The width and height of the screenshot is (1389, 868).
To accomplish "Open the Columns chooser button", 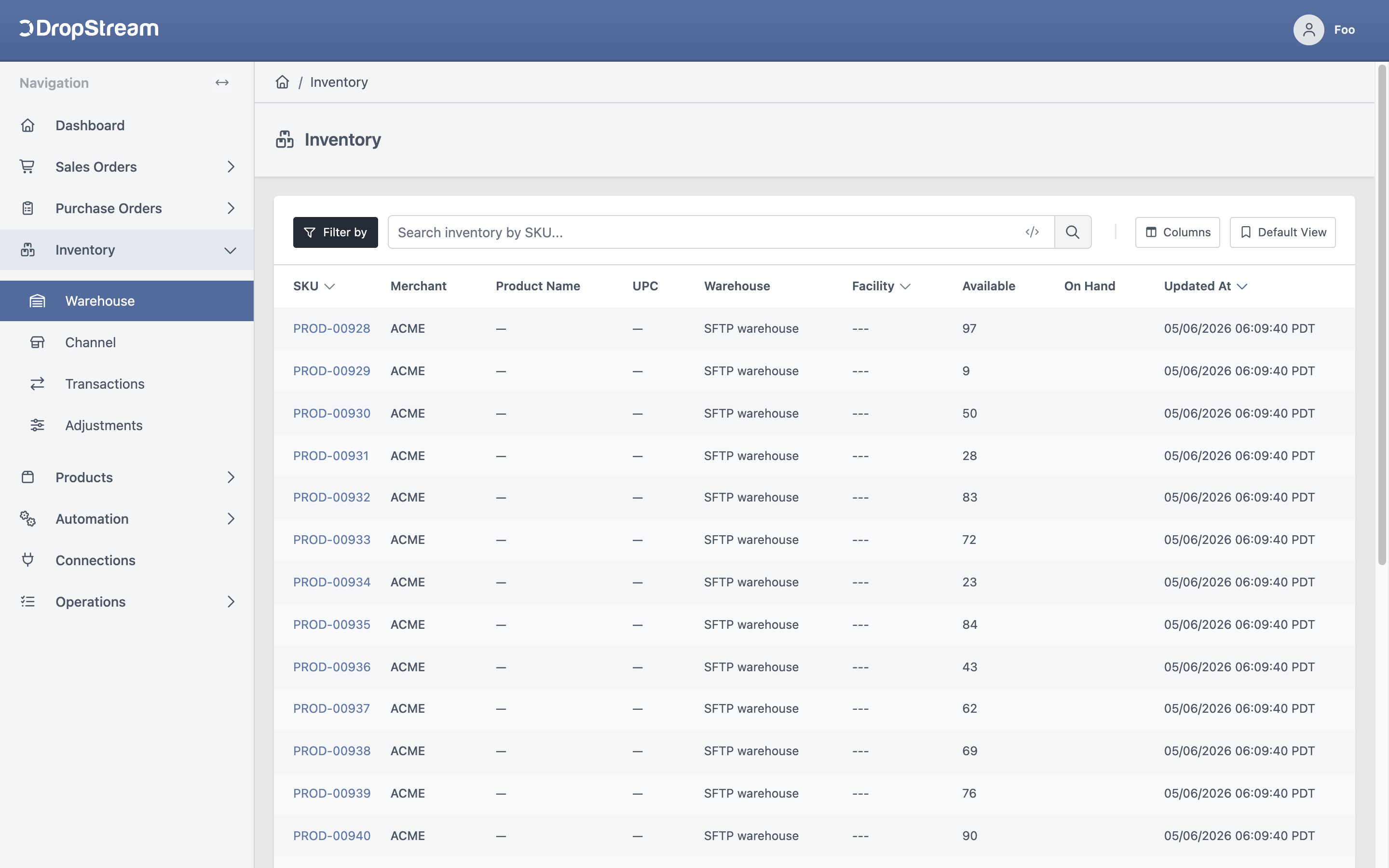I will [x=1177, y=232].
